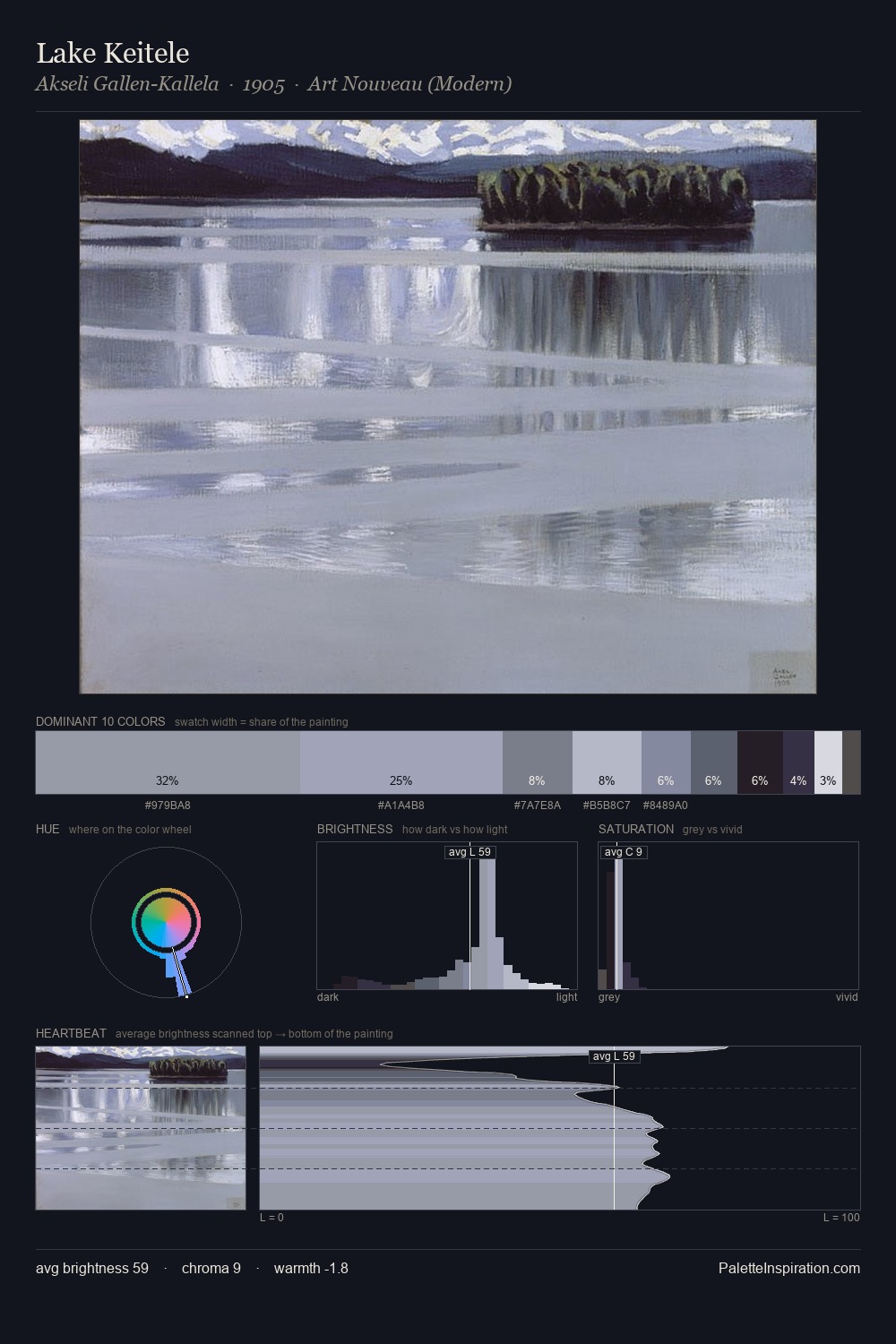Image resolution: width=896 pixels, height=1344 pixels.
Task: Click the 'HUE' section heading
Action: [47, 829]
